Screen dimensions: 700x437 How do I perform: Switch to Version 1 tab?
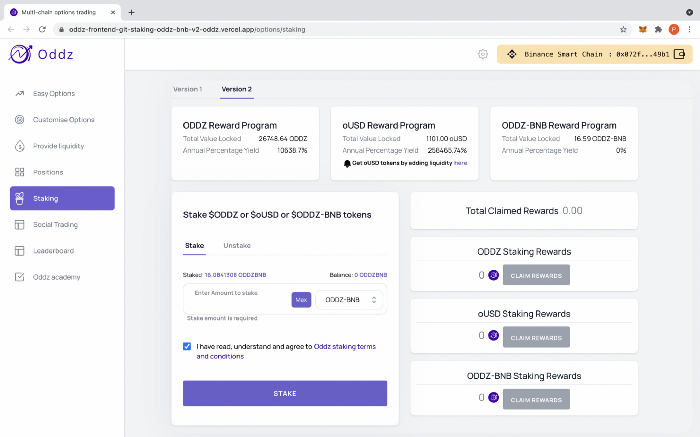[x=188, y=89]
